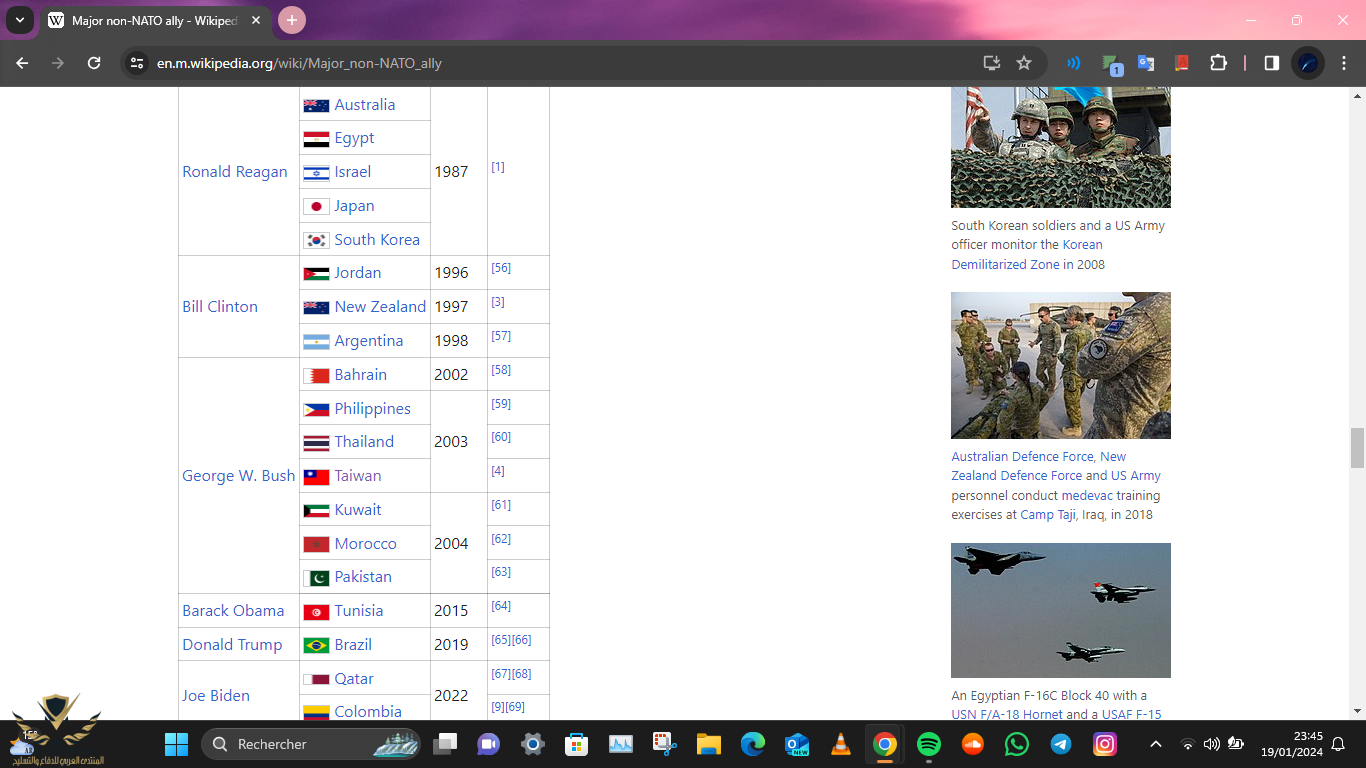
Task: Click the Rechercher taskbar search box
Action: tap(312, 744)
